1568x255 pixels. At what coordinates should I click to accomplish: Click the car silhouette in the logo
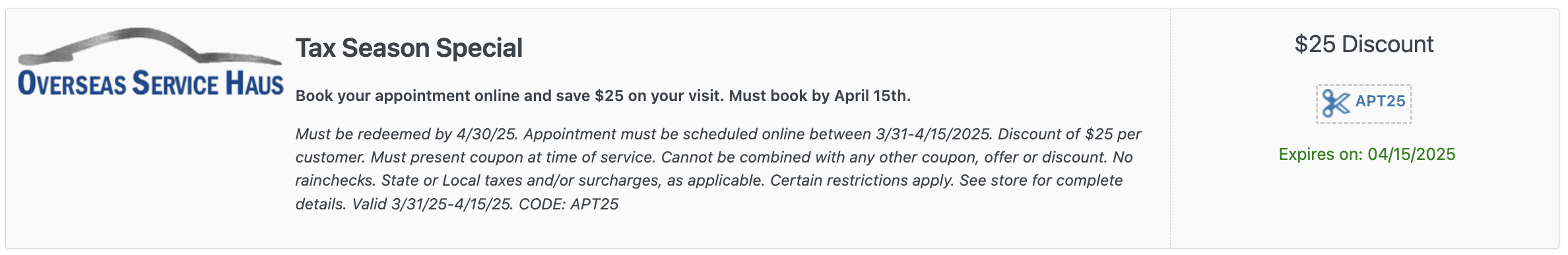tap(150, 46)
